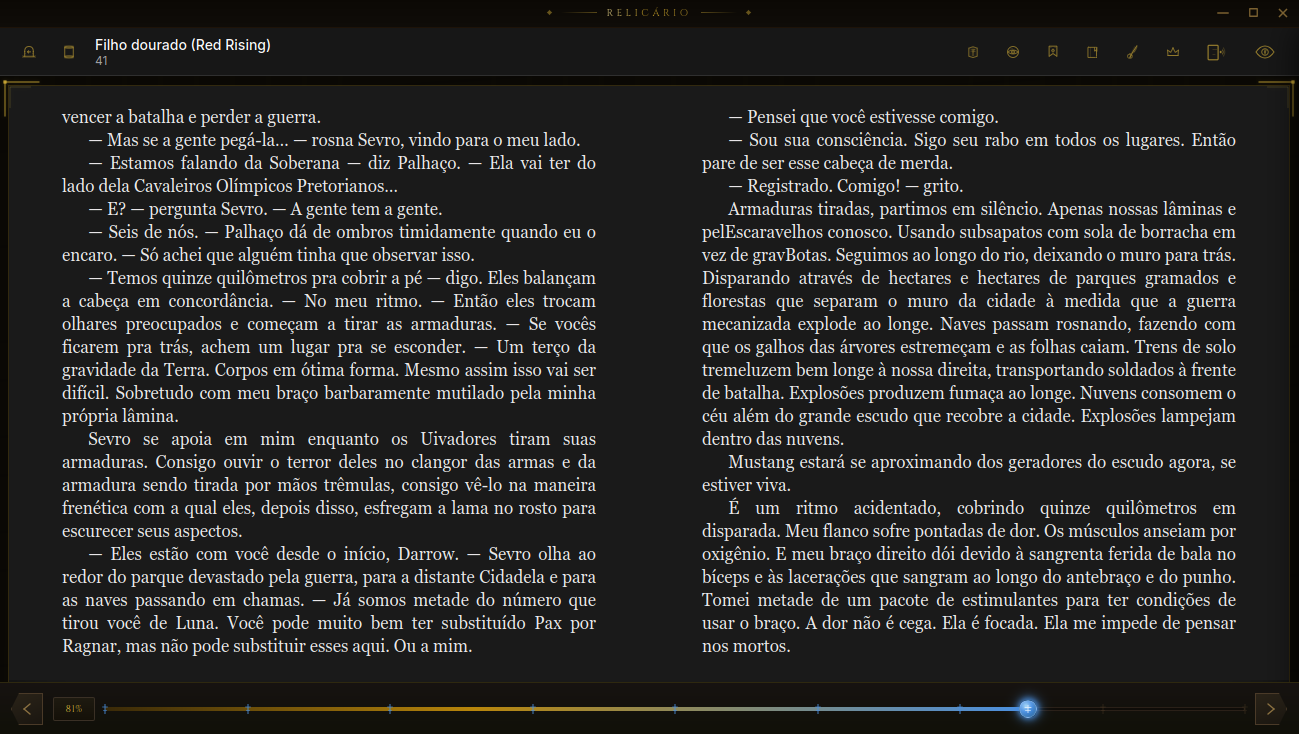The height and width of the screenshot is (734, 1299).
Task: Click the round glasses reading-mode icon
Action: [x=1013, y=52]
